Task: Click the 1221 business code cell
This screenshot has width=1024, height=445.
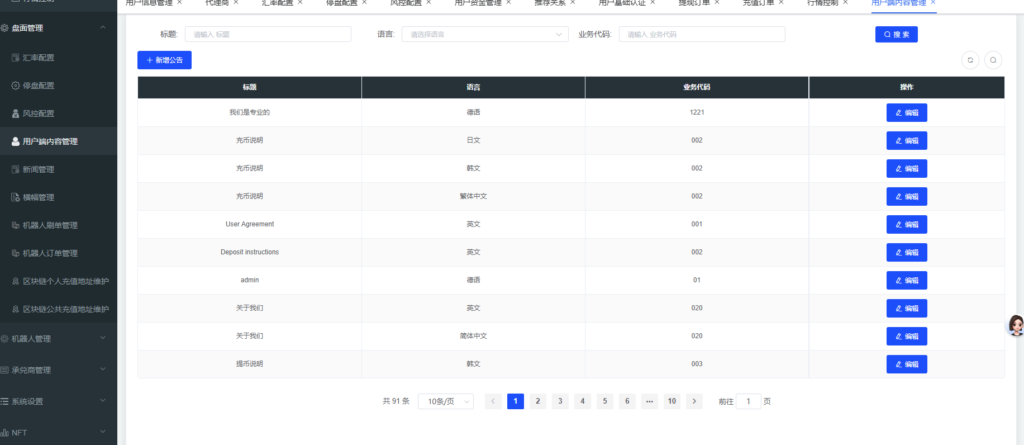Action: [x=697, y=112]
